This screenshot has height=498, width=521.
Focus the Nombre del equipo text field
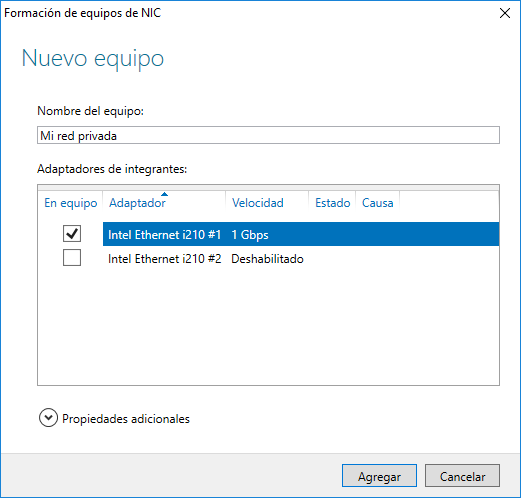(x=268, y=135)
